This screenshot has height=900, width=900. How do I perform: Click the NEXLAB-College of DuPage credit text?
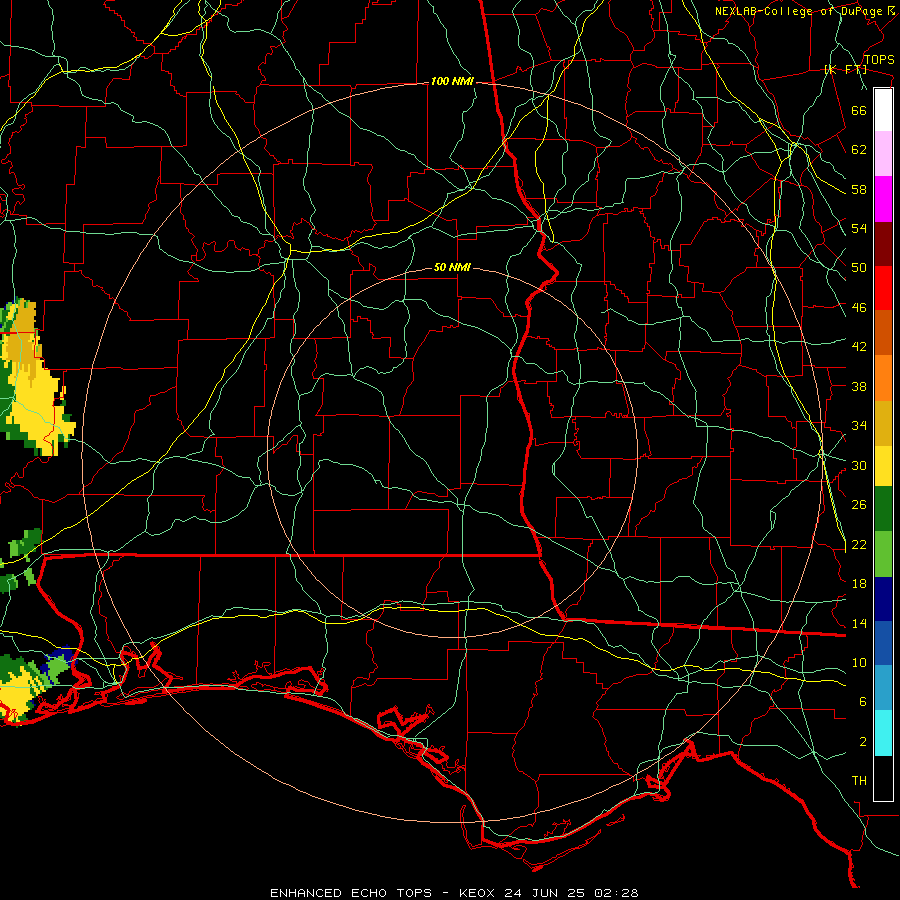(x=804, y=11)
